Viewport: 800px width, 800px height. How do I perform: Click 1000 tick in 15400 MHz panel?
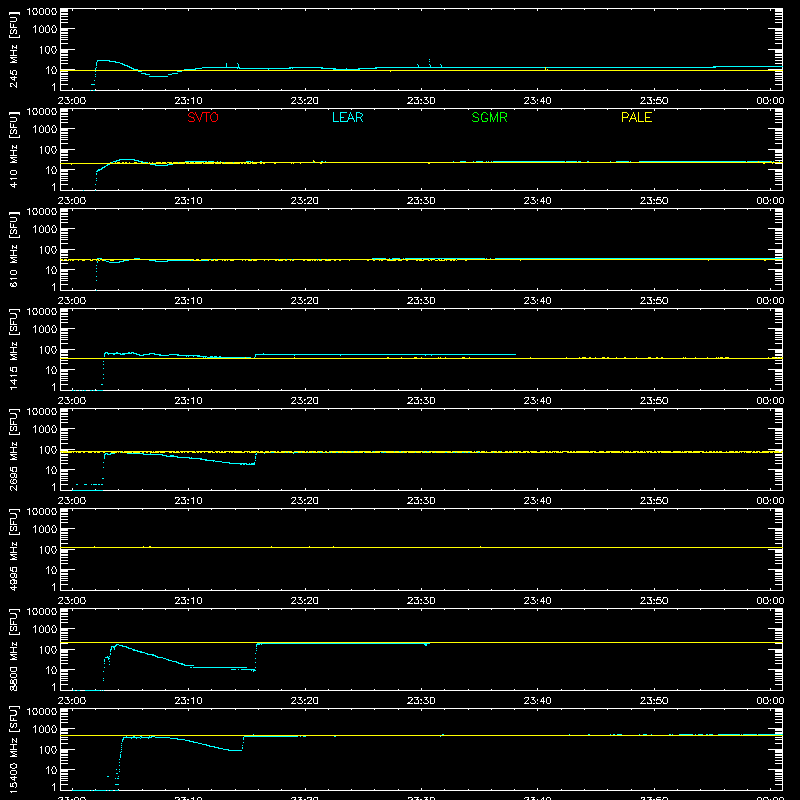44,730
